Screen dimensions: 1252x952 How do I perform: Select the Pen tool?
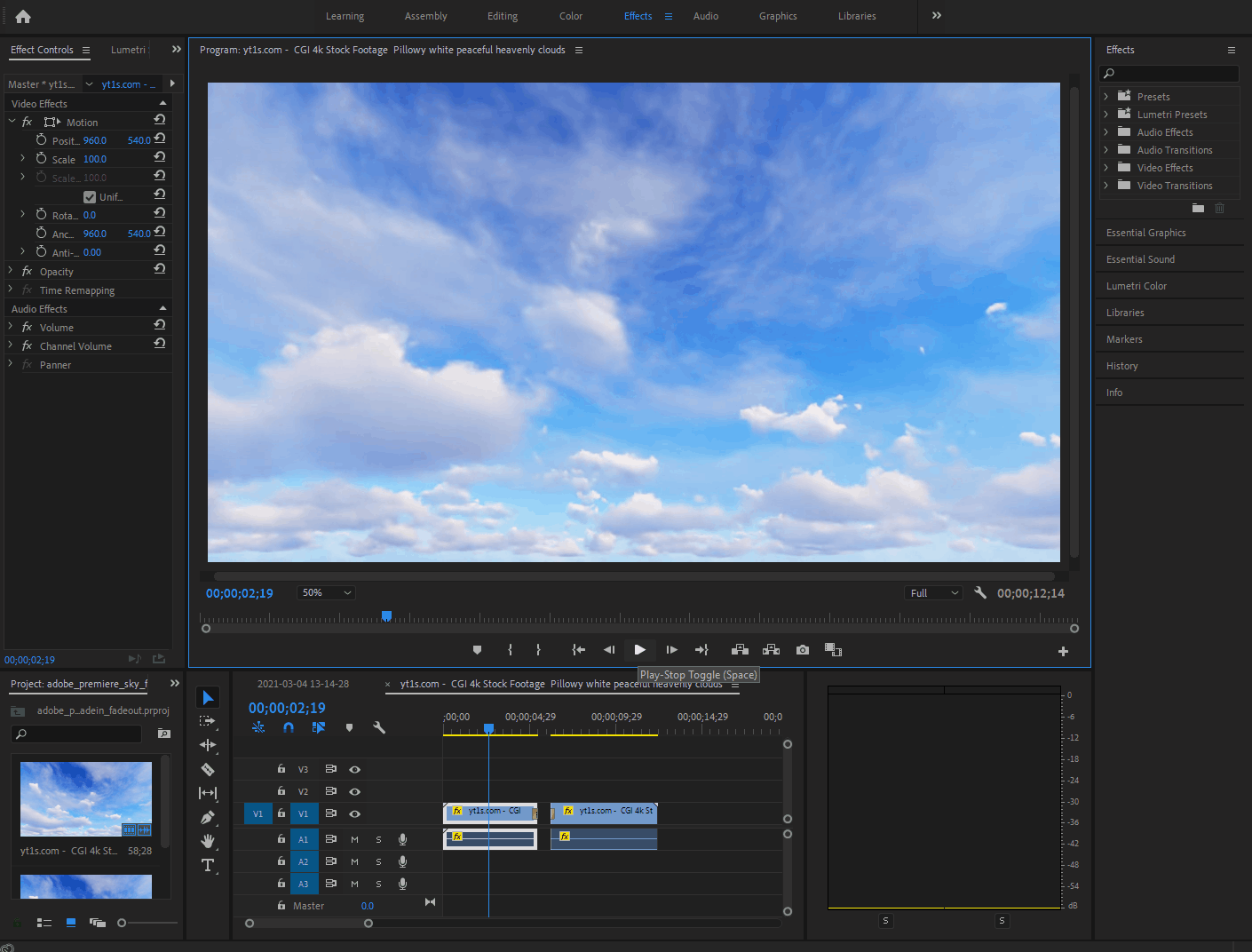click(208, 817)
